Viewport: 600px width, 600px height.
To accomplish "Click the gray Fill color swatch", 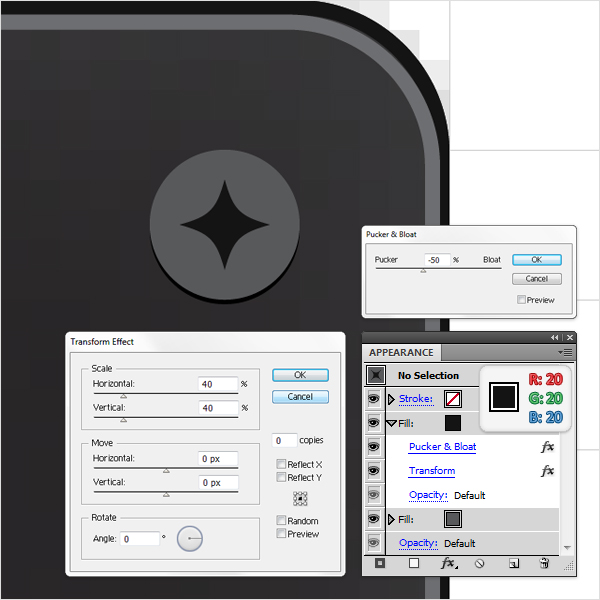I will (453, 519).
